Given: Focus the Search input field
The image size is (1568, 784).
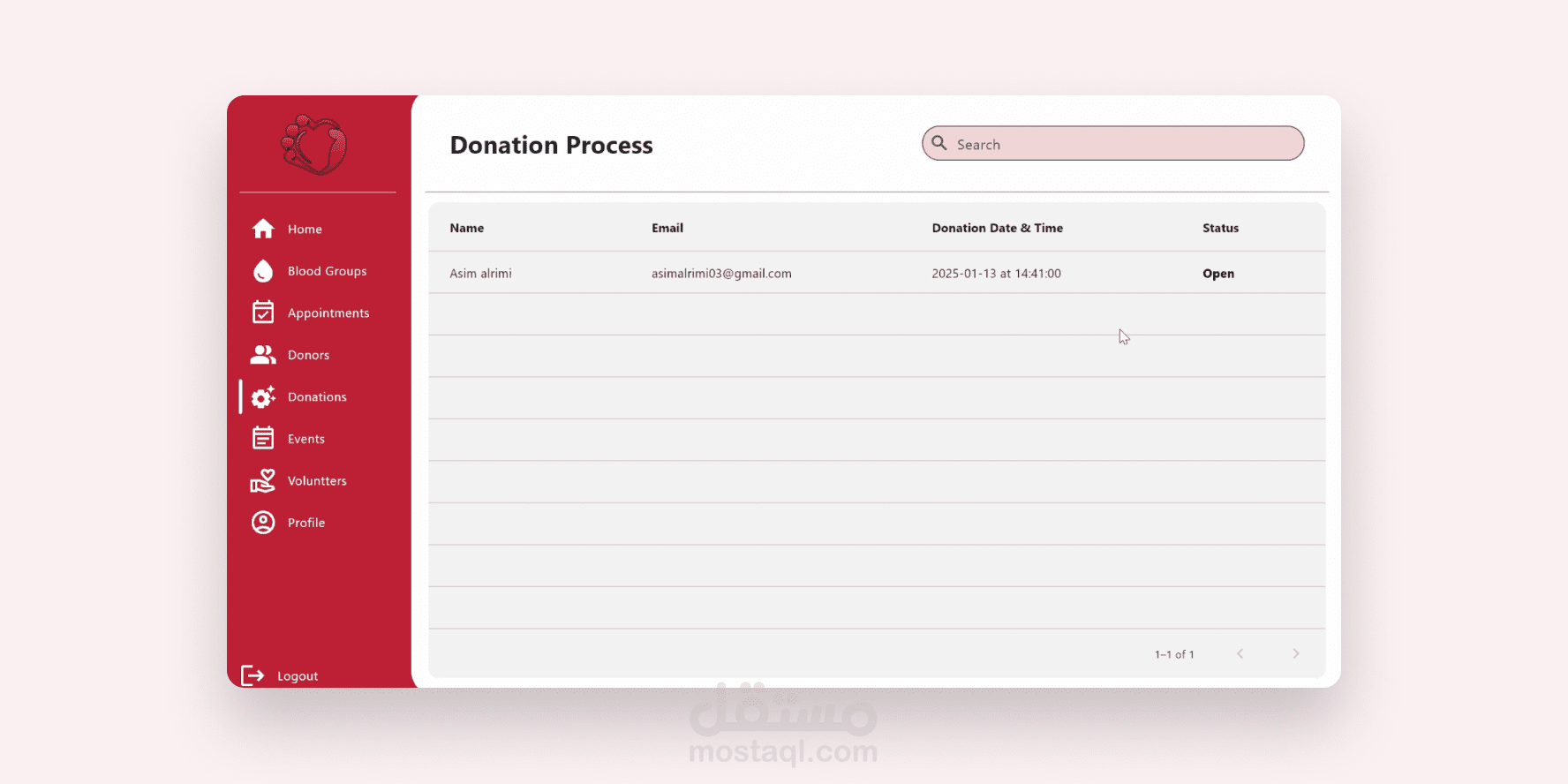Looking at the screenshot, I should 1113,143.
